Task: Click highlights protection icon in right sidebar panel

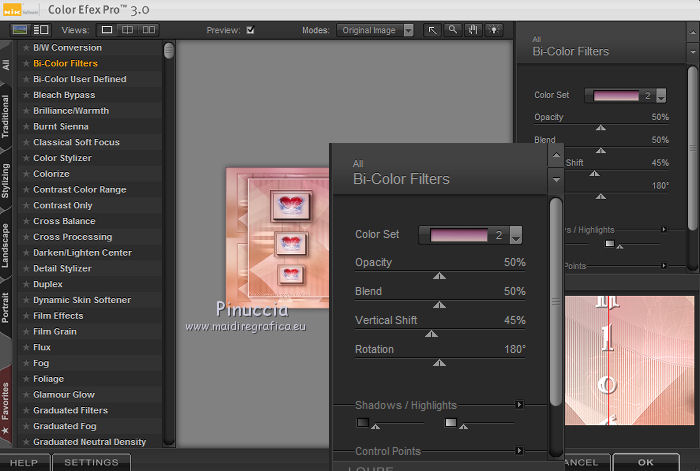Action: pos(609,244)
